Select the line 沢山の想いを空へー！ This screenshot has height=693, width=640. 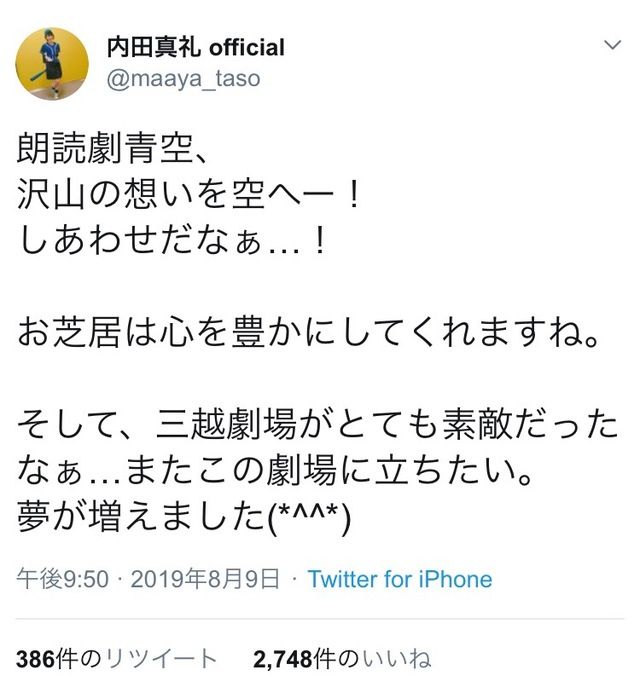coord(189,194)
